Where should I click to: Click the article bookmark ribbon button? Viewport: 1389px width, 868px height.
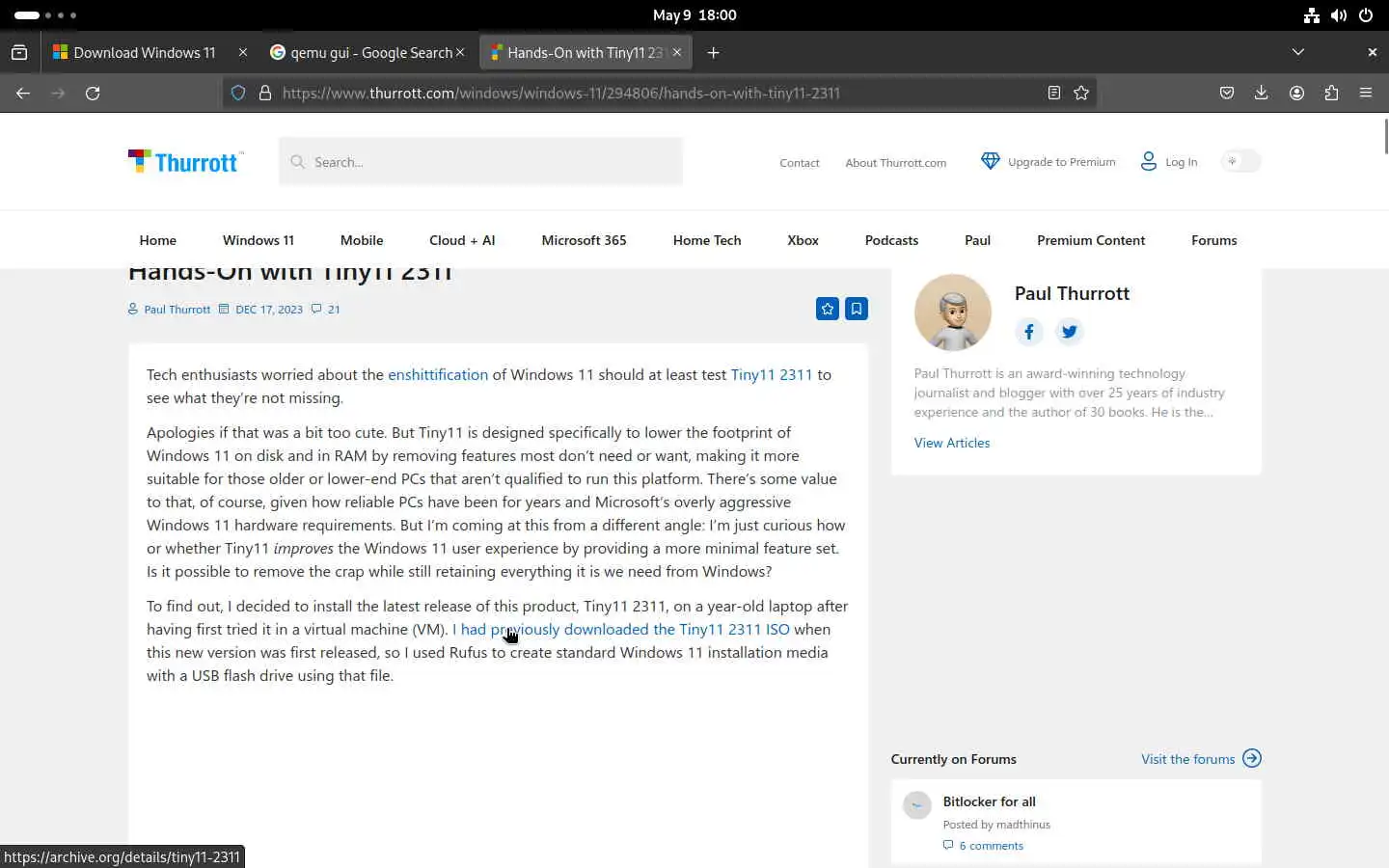coord(856,309)
